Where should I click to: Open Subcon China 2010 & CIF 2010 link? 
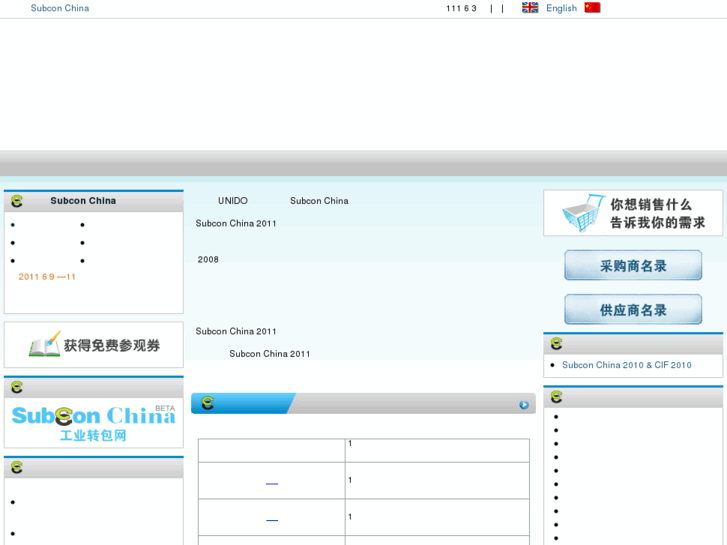[627, 365]
